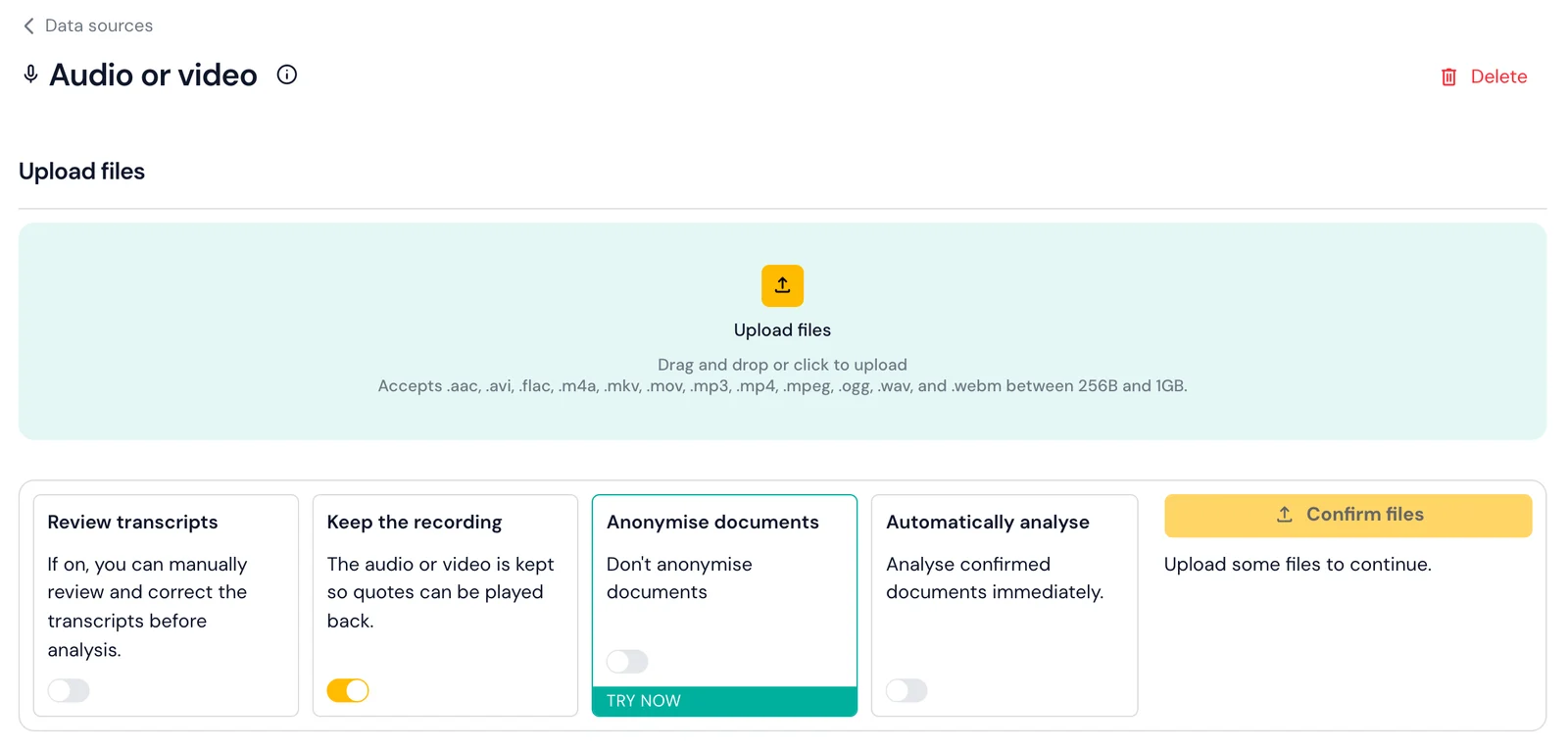
Task: Click the drag and drop upload area
Action: (x=782, y=331)
